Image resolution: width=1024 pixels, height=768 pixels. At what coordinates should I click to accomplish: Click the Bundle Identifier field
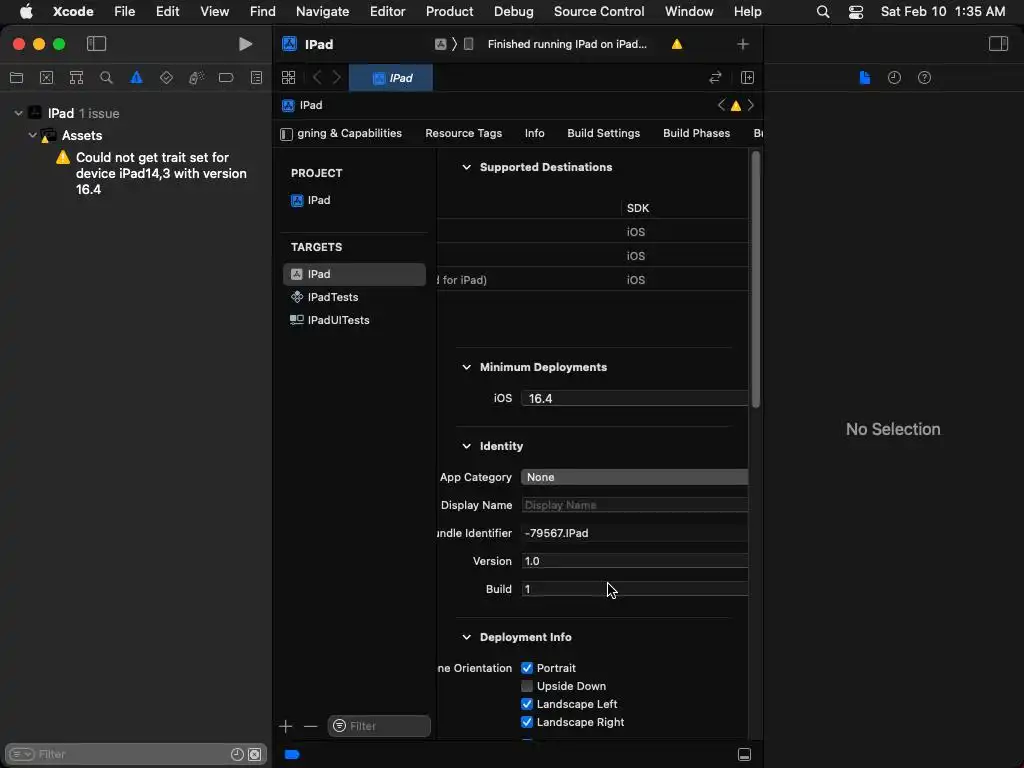pos(634,534)
